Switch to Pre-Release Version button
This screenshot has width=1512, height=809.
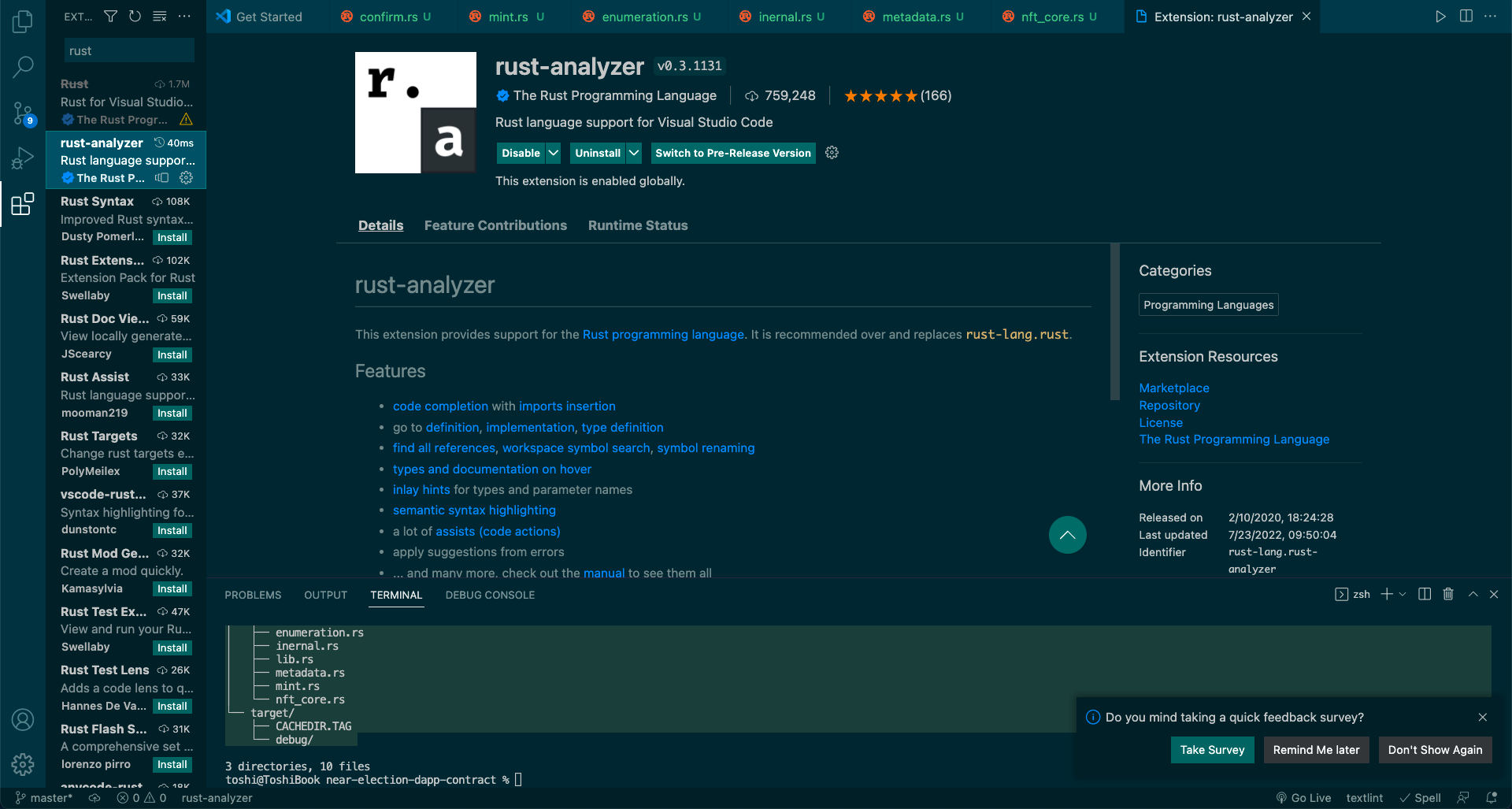pyautogui.click(x=733, y=153)
